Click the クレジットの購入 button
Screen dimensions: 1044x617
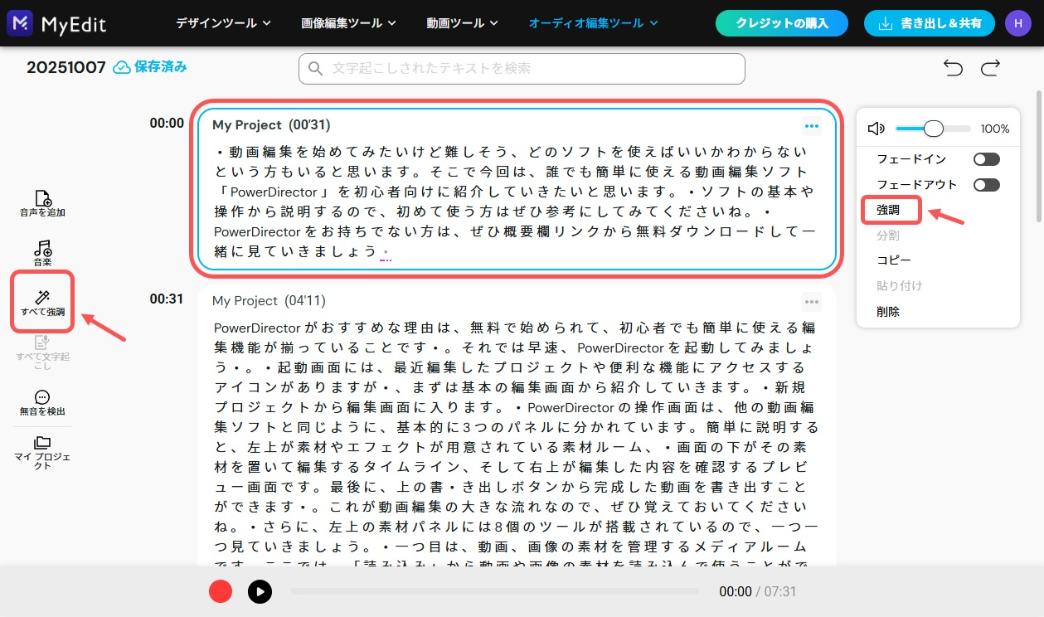pos(781,22)
